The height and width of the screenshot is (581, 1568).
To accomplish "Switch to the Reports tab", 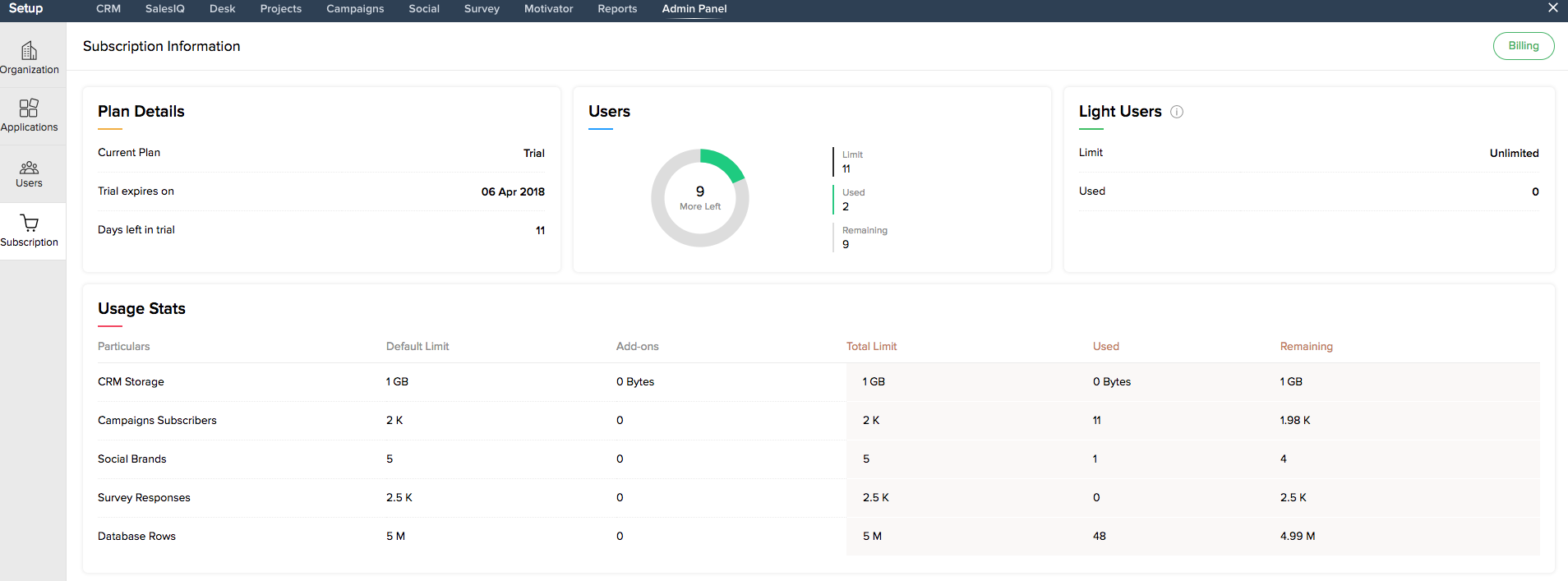I will 617,9.
